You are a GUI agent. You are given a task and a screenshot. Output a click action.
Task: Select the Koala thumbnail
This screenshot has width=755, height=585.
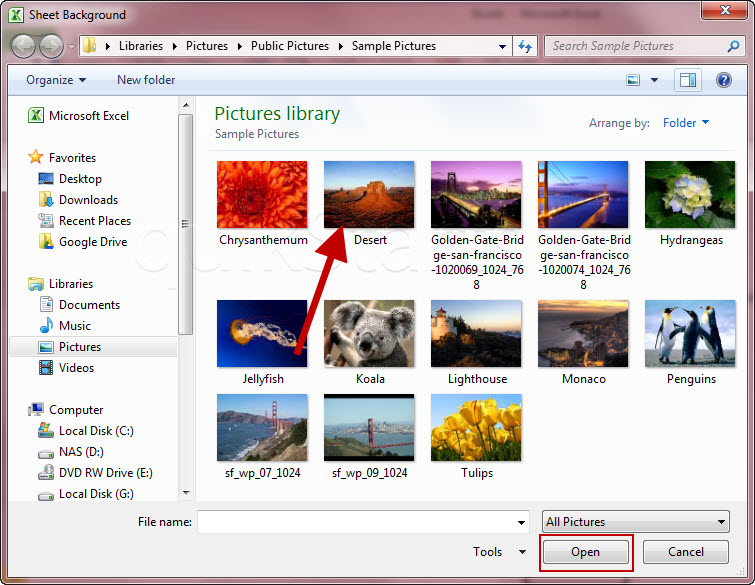point(369,333)
